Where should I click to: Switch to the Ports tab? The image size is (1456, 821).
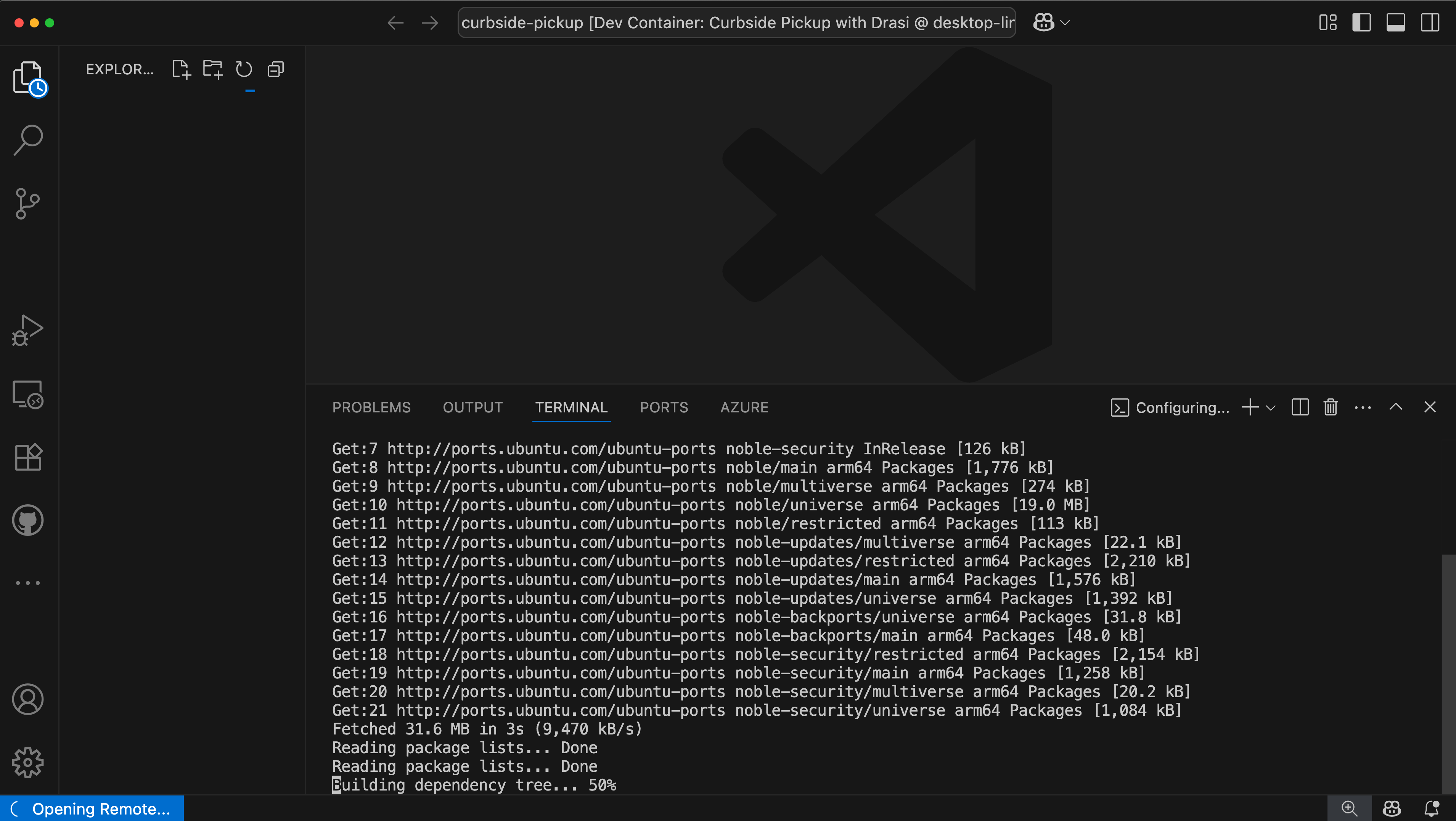664,407
